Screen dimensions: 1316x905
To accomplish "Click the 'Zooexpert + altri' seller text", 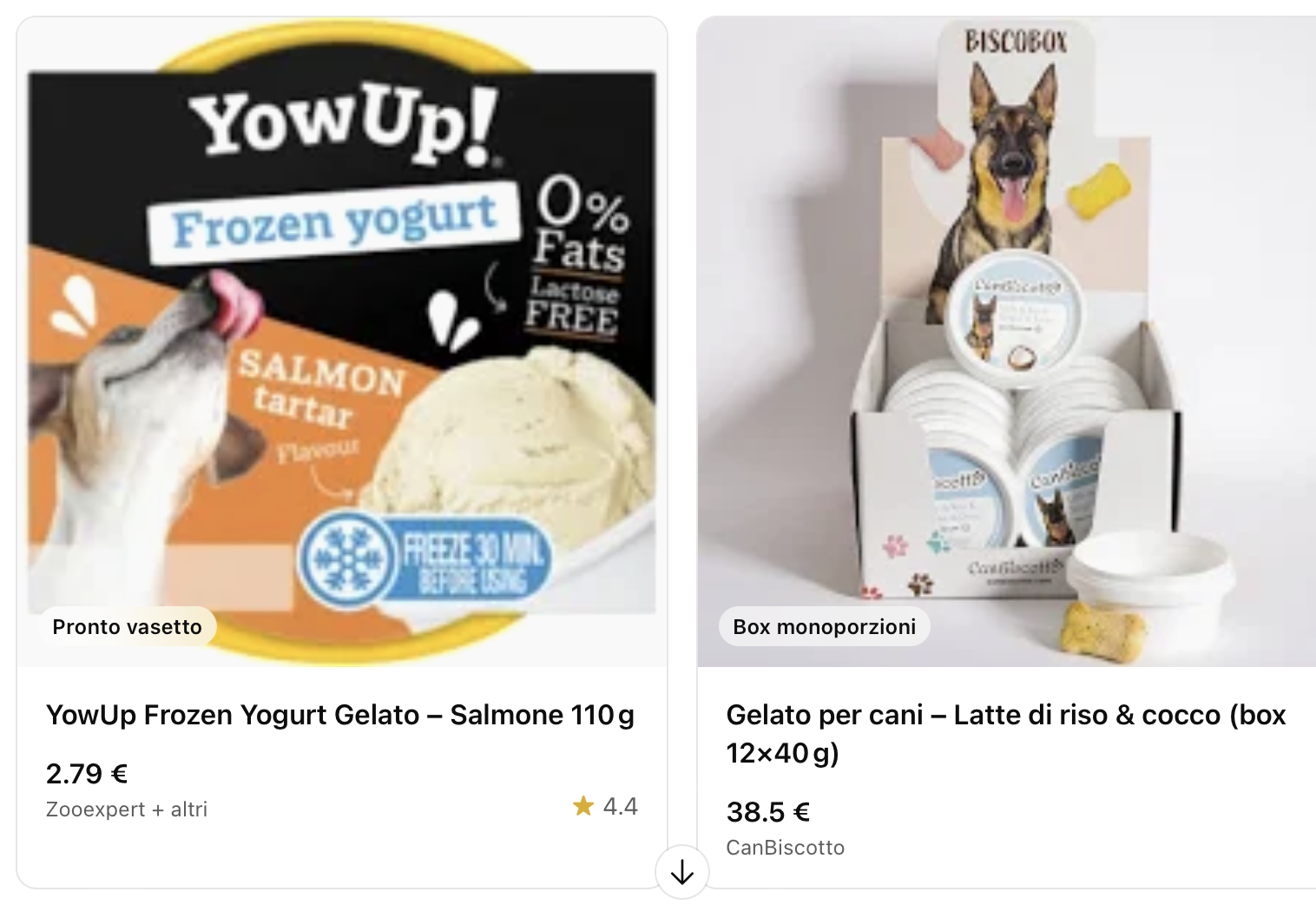I will click(127, 809).
